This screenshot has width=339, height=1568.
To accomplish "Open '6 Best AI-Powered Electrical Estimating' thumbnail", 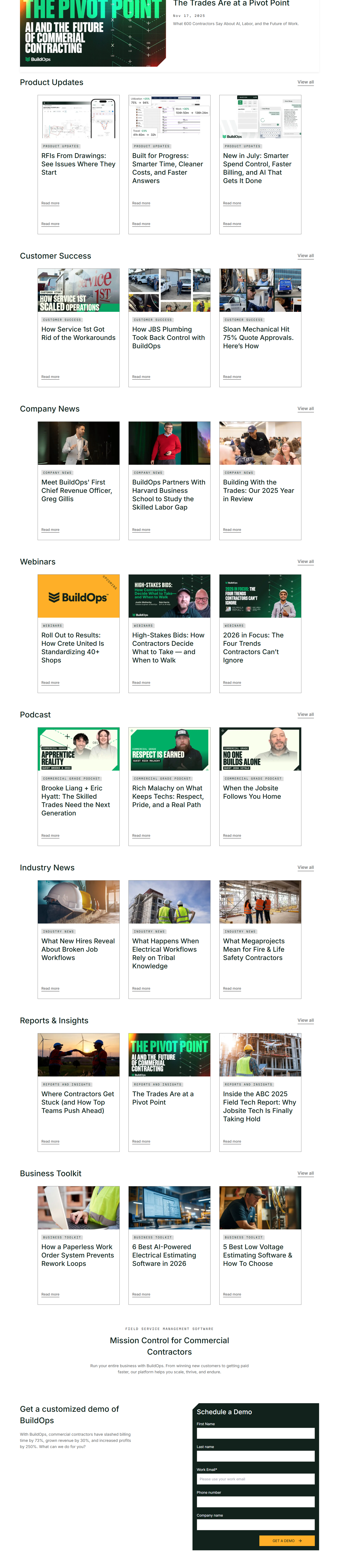I will [x=169, y=1208].
